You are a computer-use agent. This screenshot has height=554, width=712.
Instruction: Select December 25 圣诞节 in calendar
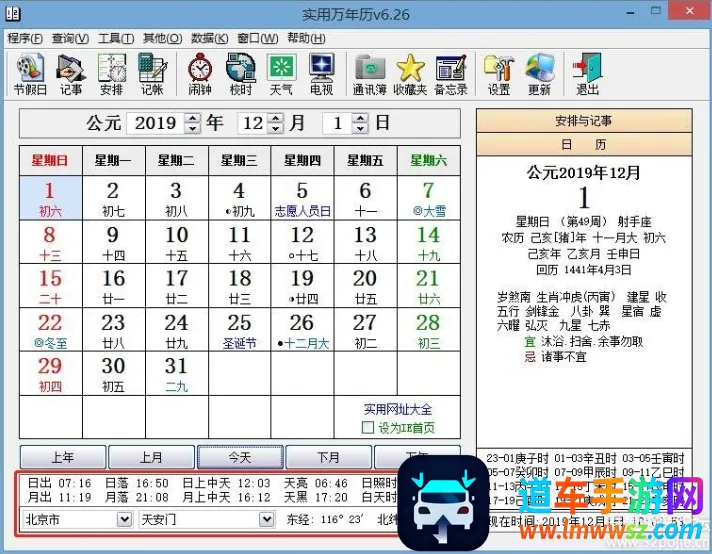(239, 331)
